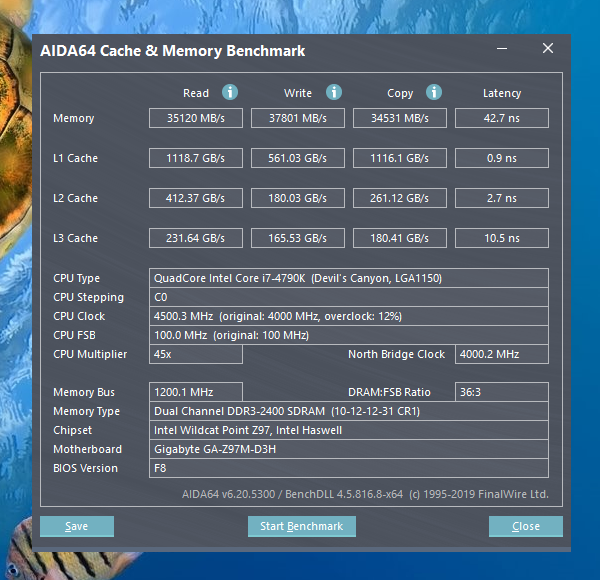Click the DRAM:FSB Ratio label
Image resolution: width=600 pixels, height=580 pixels.
pyautogui.click(x=389, y=392)
